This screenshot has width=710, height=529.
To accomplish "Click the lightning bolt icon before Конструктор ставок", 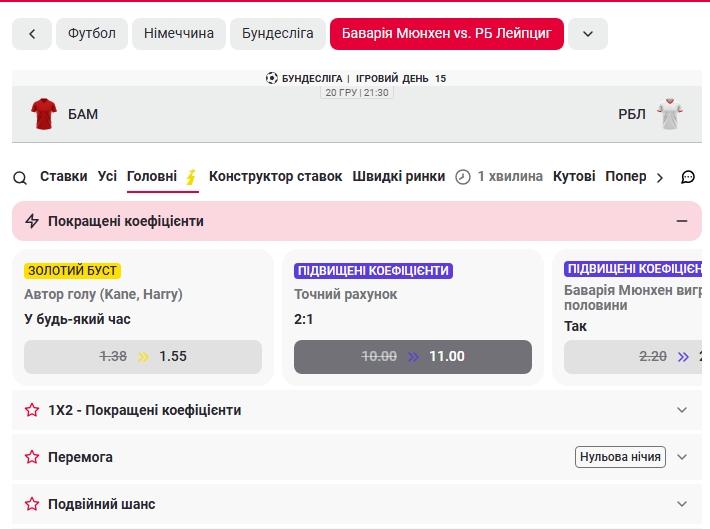I will tap(191, 177).
